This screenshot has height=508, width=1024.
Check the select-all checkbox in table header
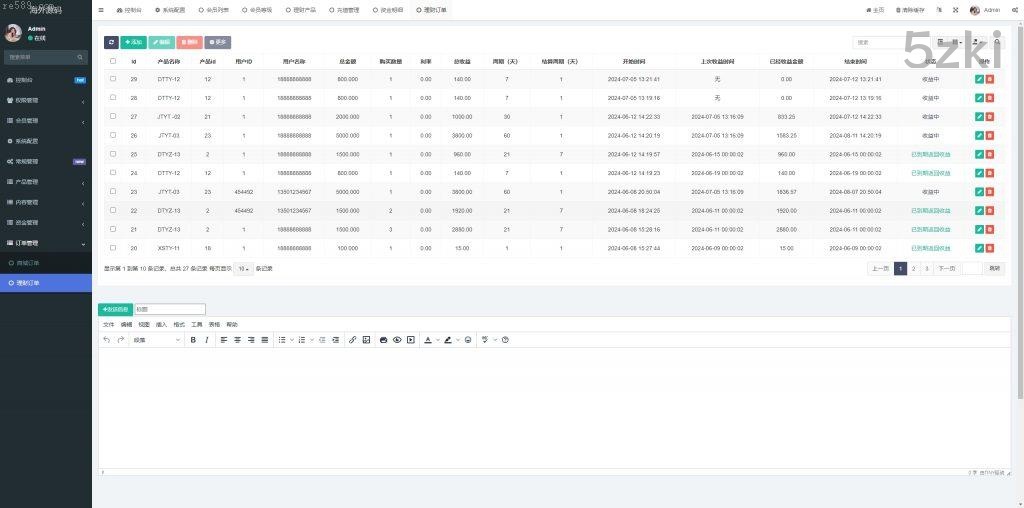coord(112,61)
